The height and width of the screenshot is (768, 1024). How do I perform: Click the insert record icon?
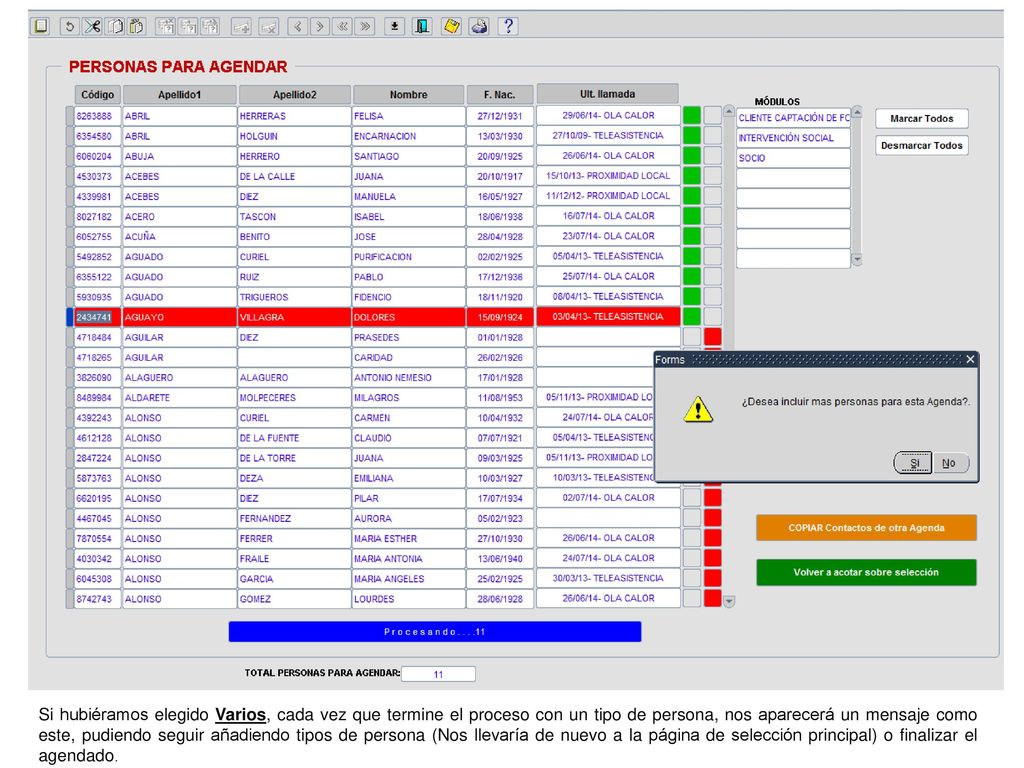pyautogui.click(x=242, y=27)
